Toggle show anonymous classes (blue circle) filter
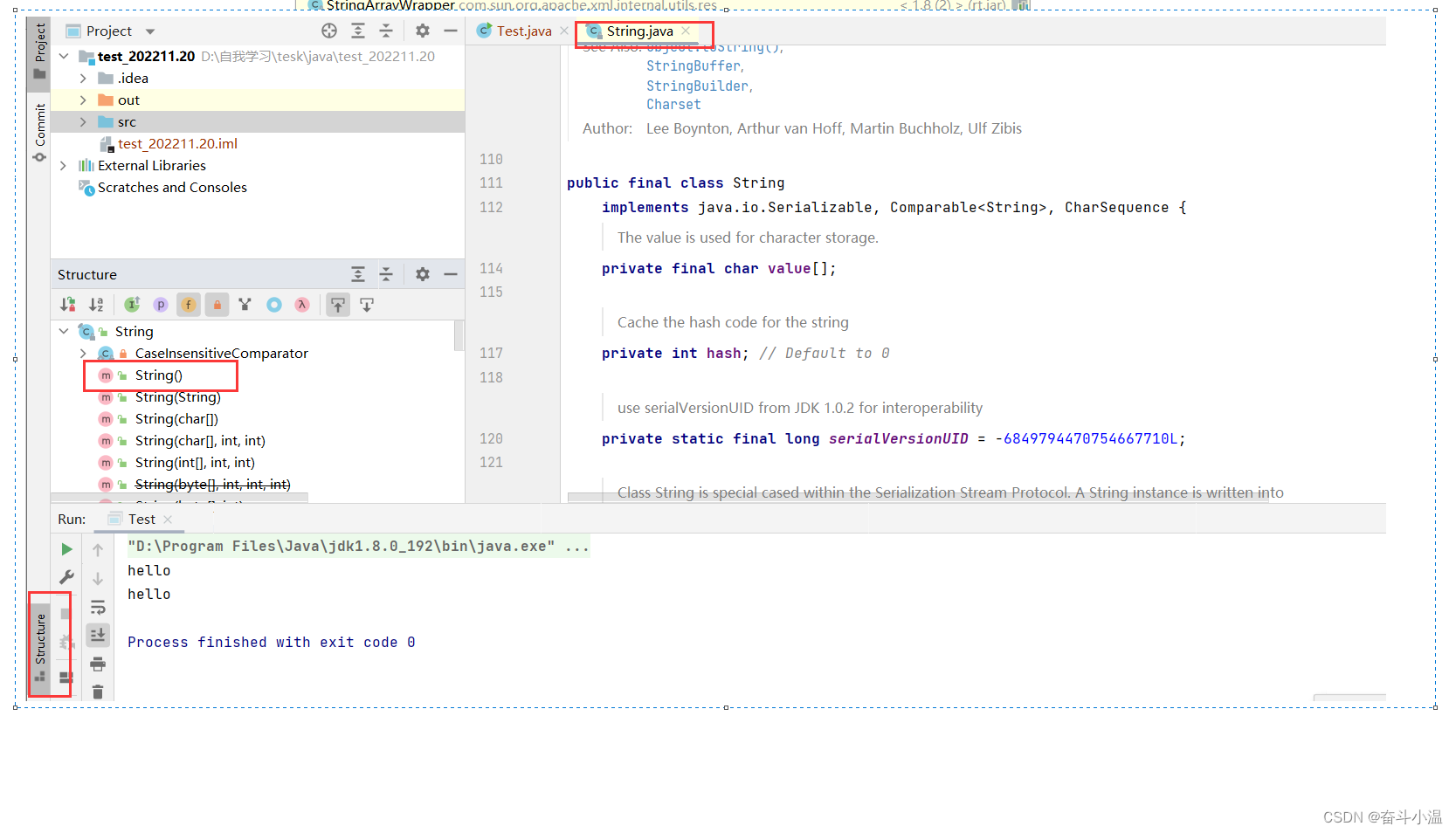The image size is (1456, 833). tap(274, 305)
